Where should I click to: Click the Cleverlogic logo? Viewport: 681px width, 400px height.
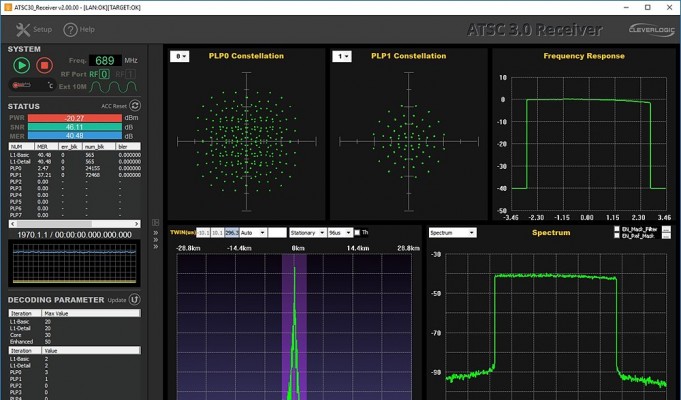(651, 30)
